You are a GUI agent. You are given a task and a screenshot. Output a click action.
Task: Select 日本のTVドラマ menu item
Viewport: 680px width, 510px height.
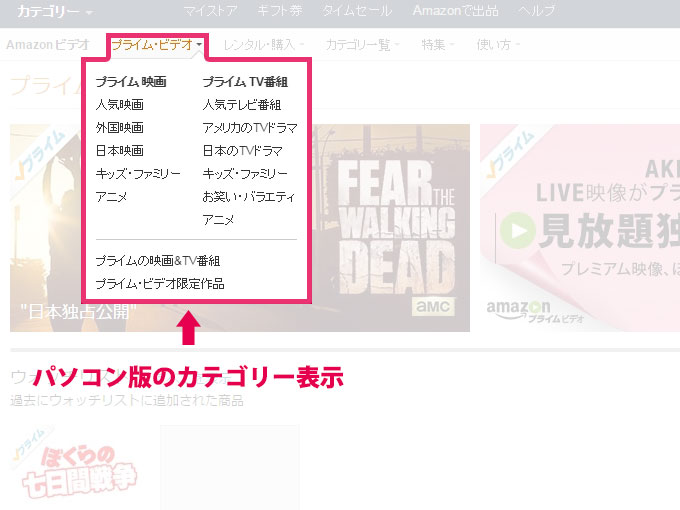[x=242, y=150]
